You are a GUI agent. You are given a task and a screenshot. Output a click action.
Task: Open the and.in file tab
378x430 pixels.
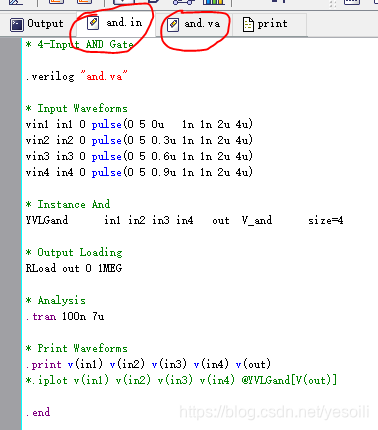pos(115,23)
